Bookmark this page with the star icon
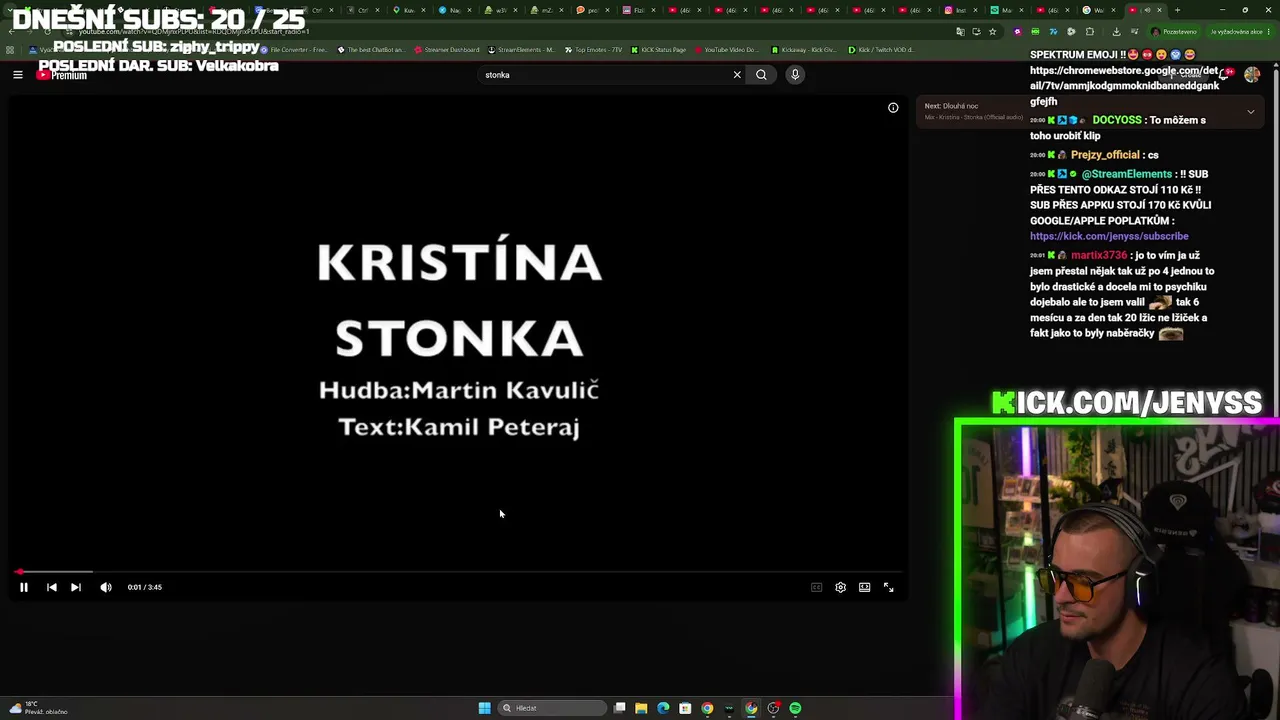The height and width of the screenshot is (720, 1280). (x=993, y=31)
